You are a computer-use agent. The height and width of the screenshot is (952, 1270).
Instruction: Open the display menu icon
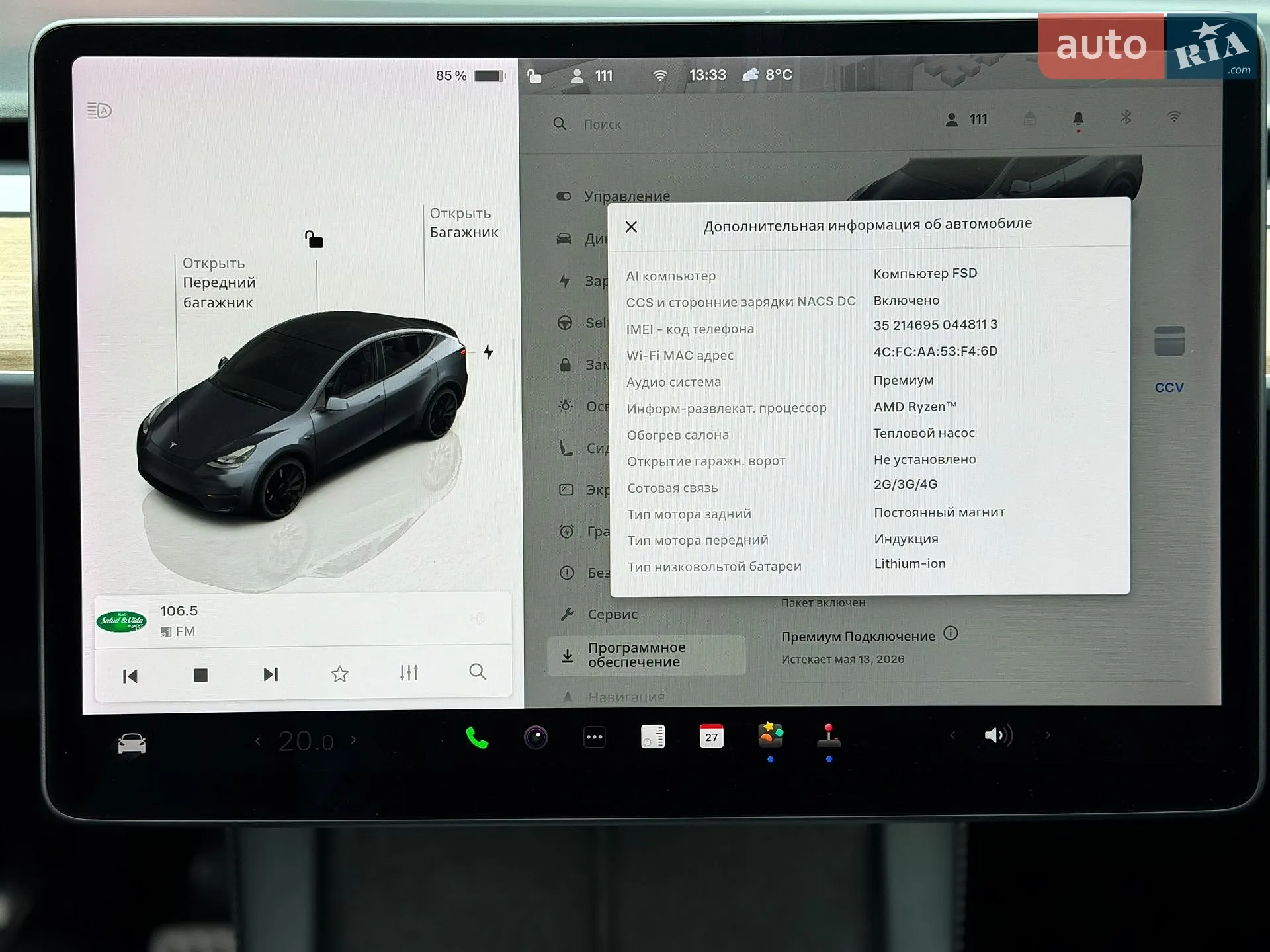[566, 490]
